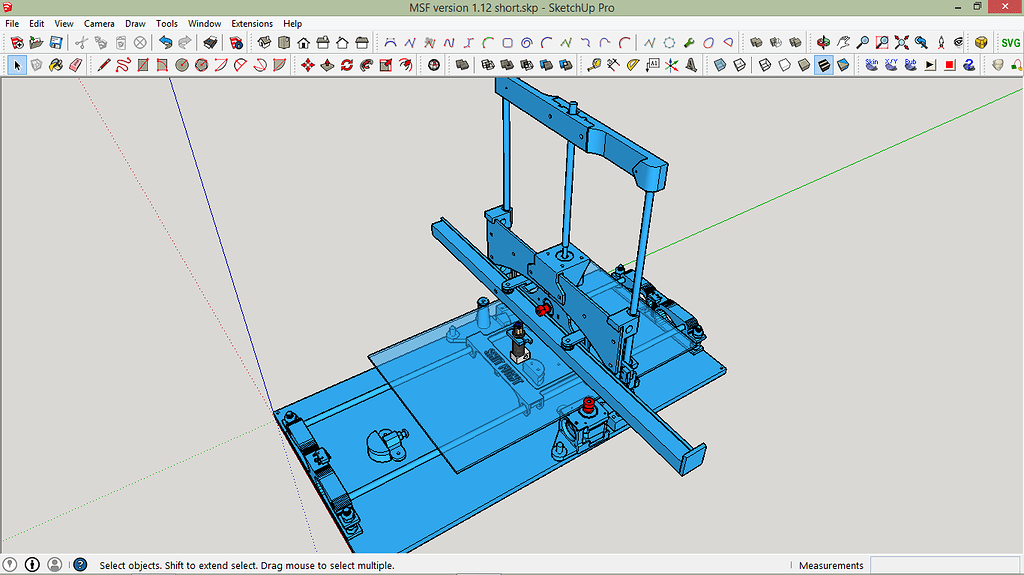1024x575 pixels.
Task: Pick the Protractor tool
Action: click(x=634, y=65)
